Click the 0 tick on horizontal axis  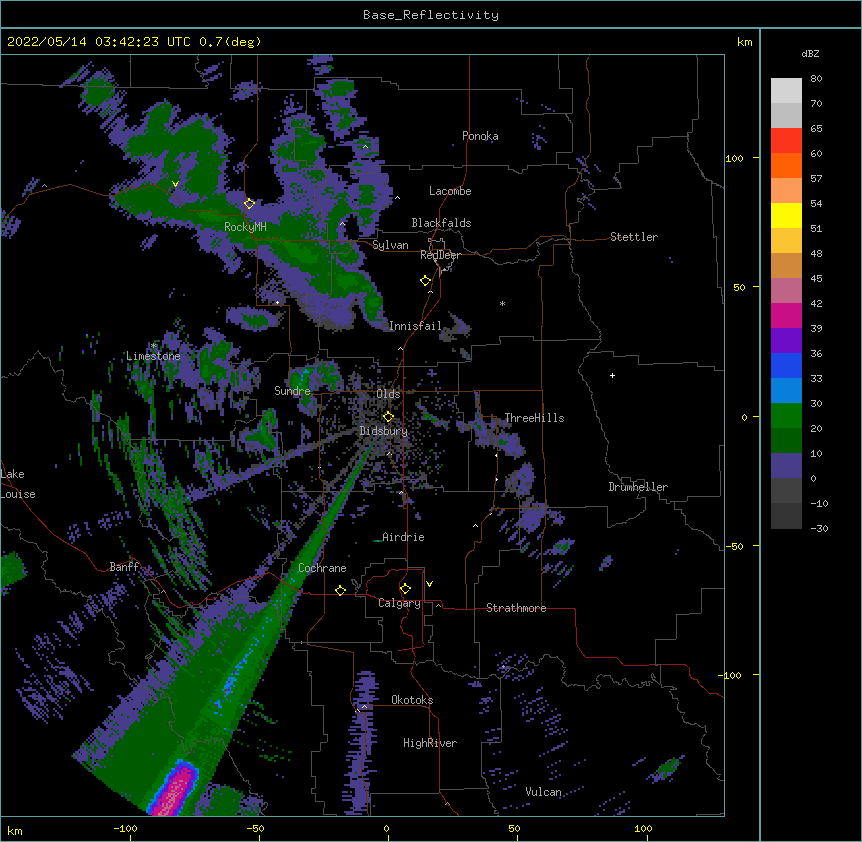point(386,828)
